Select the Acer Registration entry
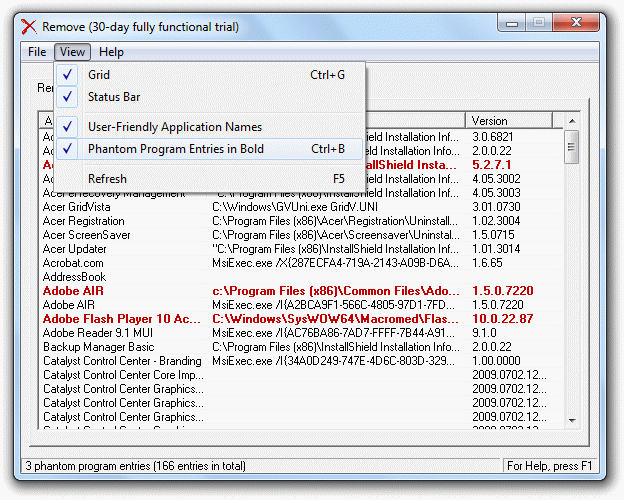 point(84,221)
